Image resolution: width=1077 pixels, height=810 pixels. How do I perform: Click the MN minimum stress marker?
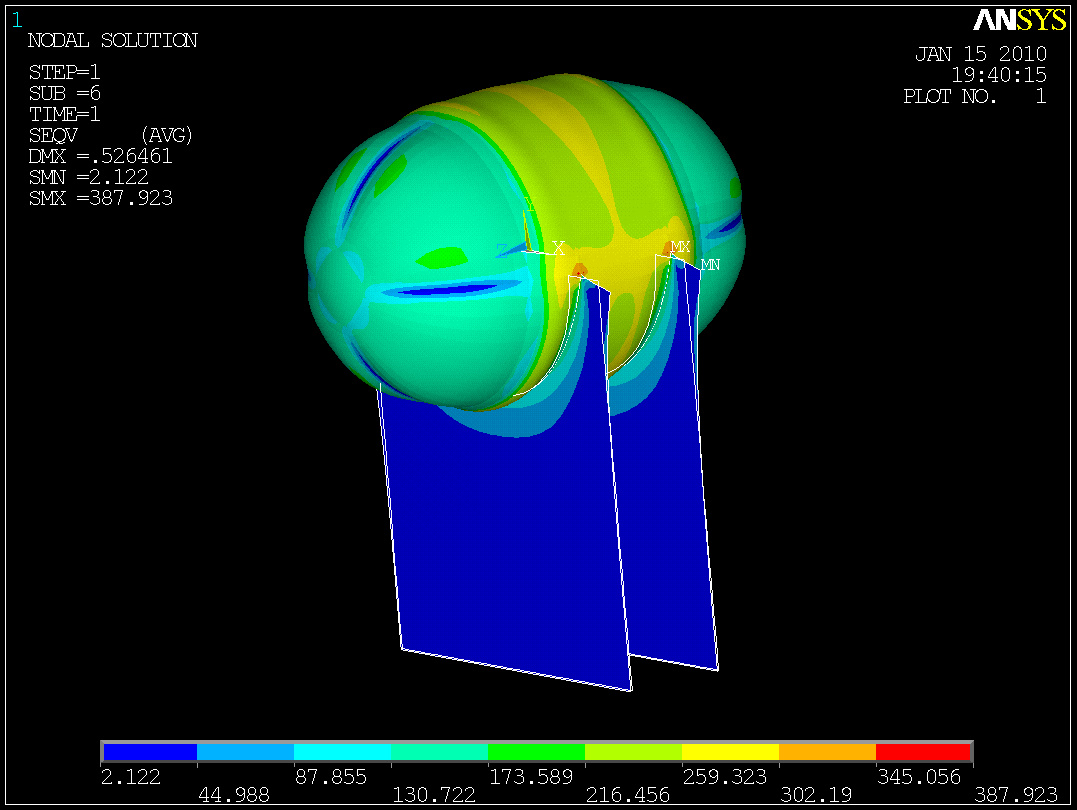coord(710,265)
